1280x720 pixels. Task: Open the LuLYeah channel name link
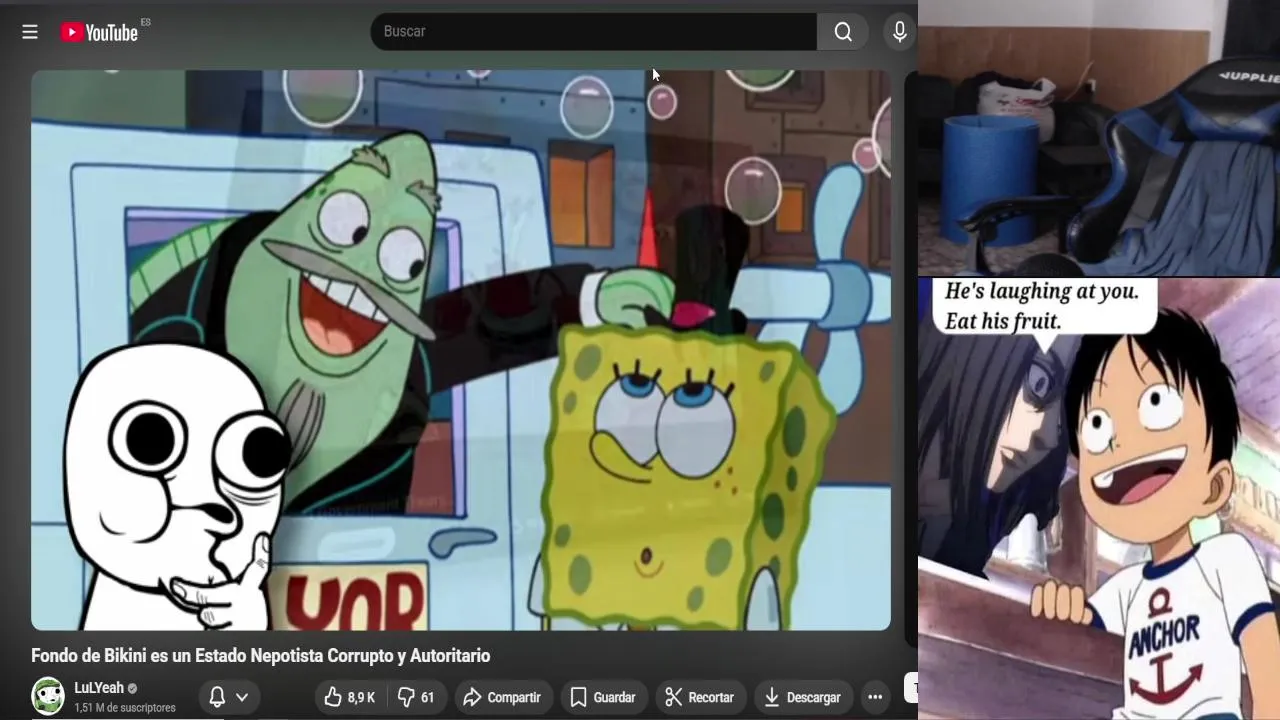tap(99, 688)
